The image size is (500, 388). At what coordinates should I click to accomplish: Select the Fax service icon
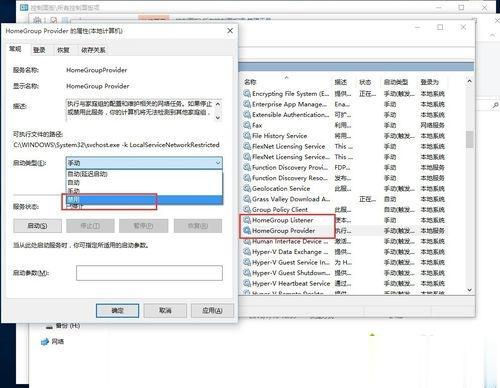(x=247, y=125)
